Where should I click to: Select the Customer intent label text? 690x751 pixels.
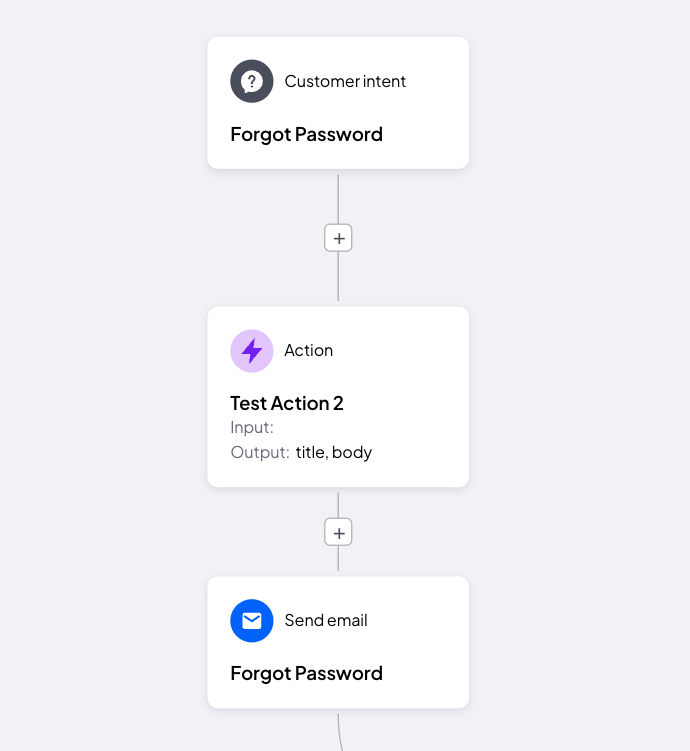345,81
